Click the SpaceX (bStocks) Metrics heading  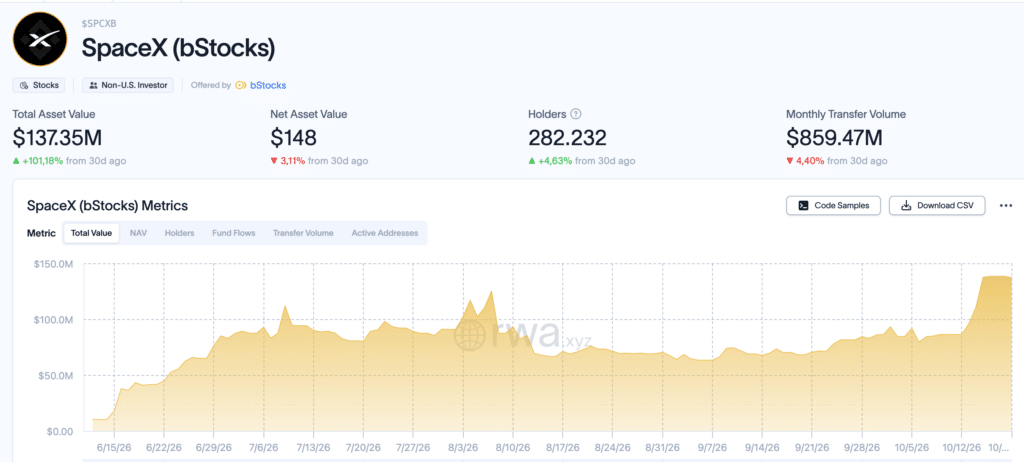tap(107, 206)
